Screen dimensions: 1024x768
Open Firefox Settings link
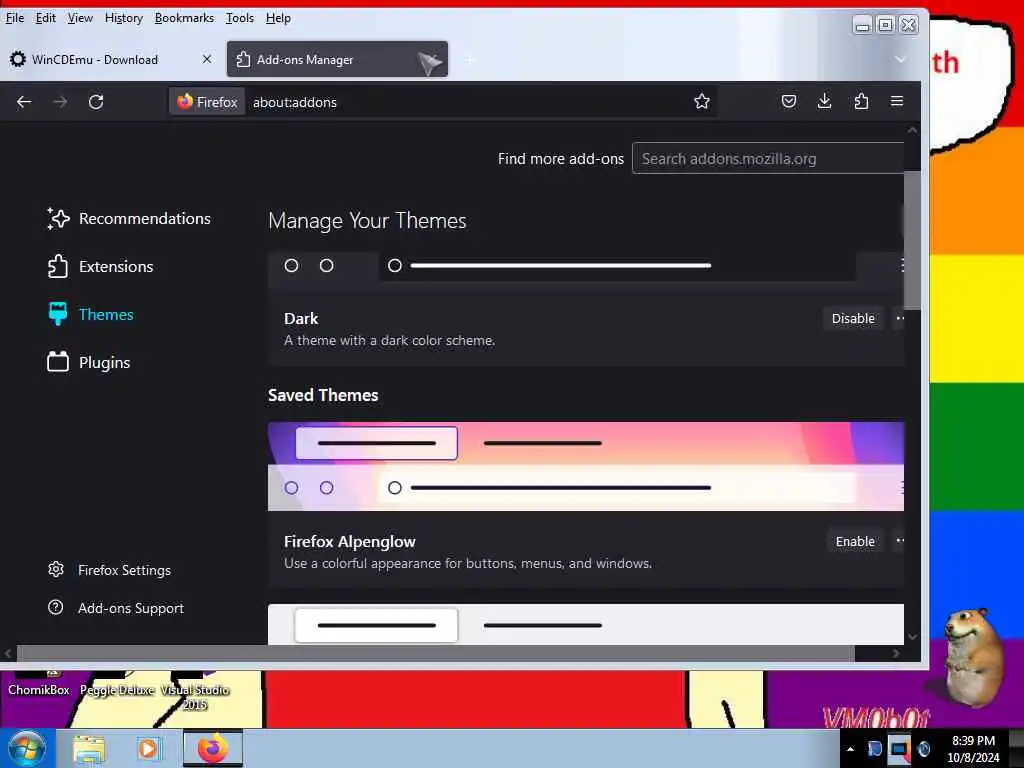[x=110, y=570]
